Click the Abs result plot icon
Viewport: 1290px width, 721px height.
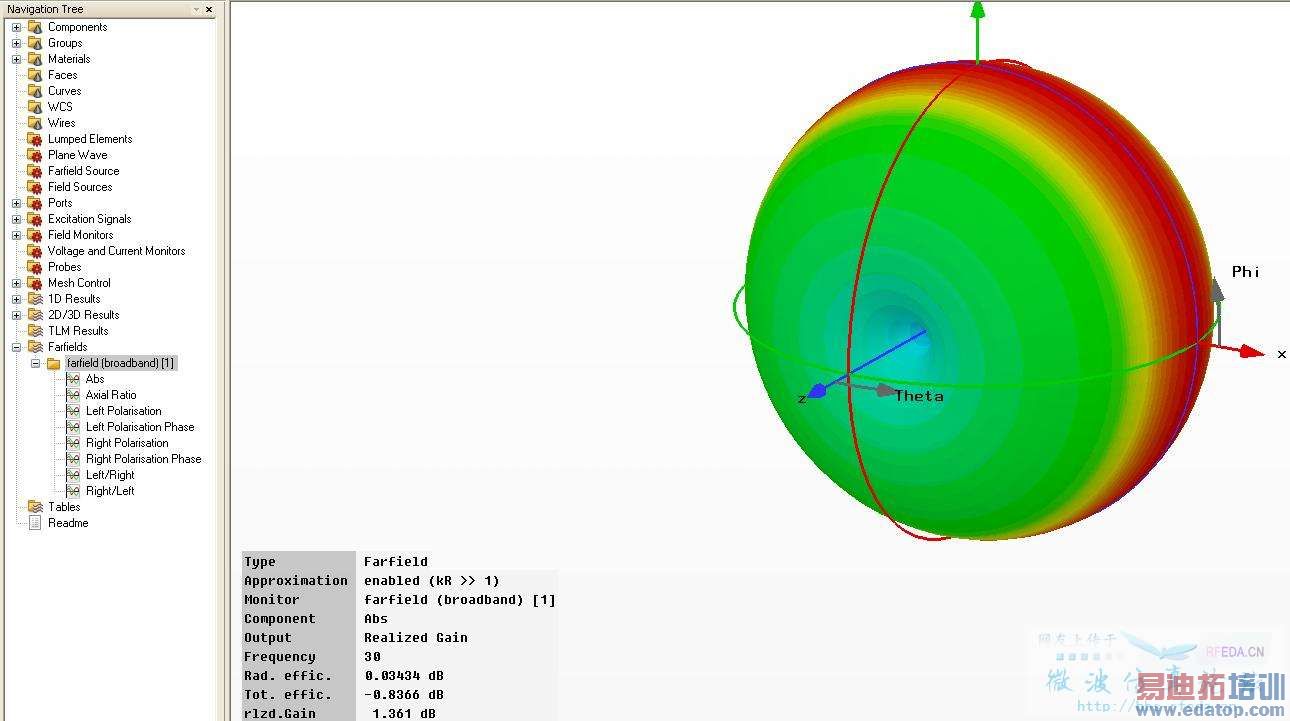point(73,379)
